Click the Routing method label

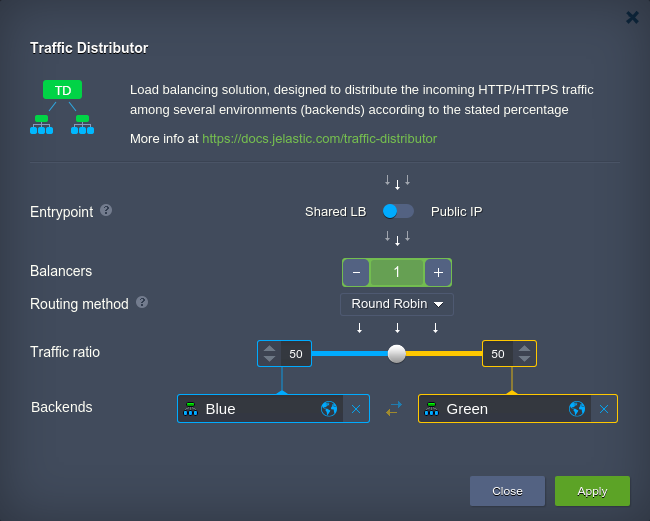tap(79, 304)
